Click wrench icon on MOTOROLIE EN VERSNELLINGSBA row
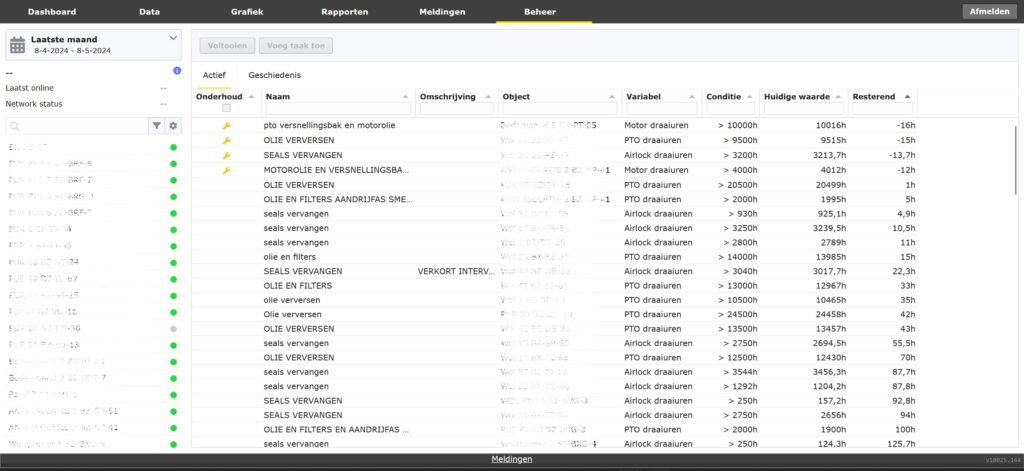Image resolution: width=1024 pixels, height=471 pixels. click(x=226, y=171)
